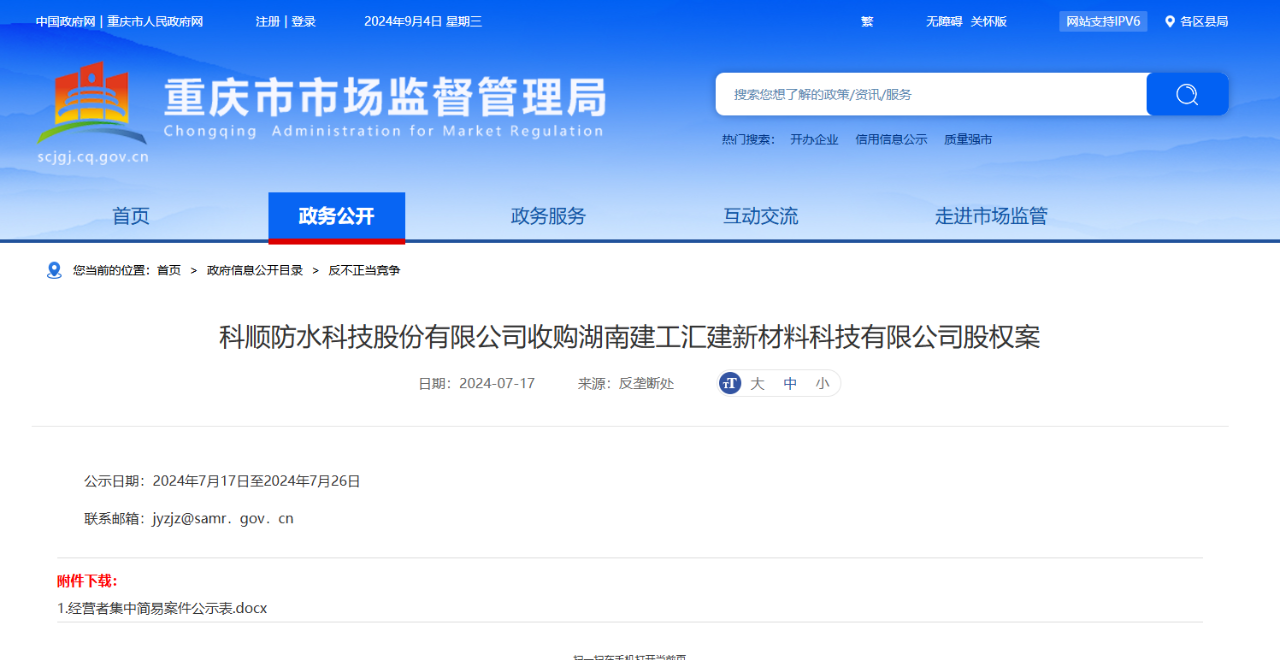
Task: Enable 无障碍 accessibility mode
Action: click(943, 21)
